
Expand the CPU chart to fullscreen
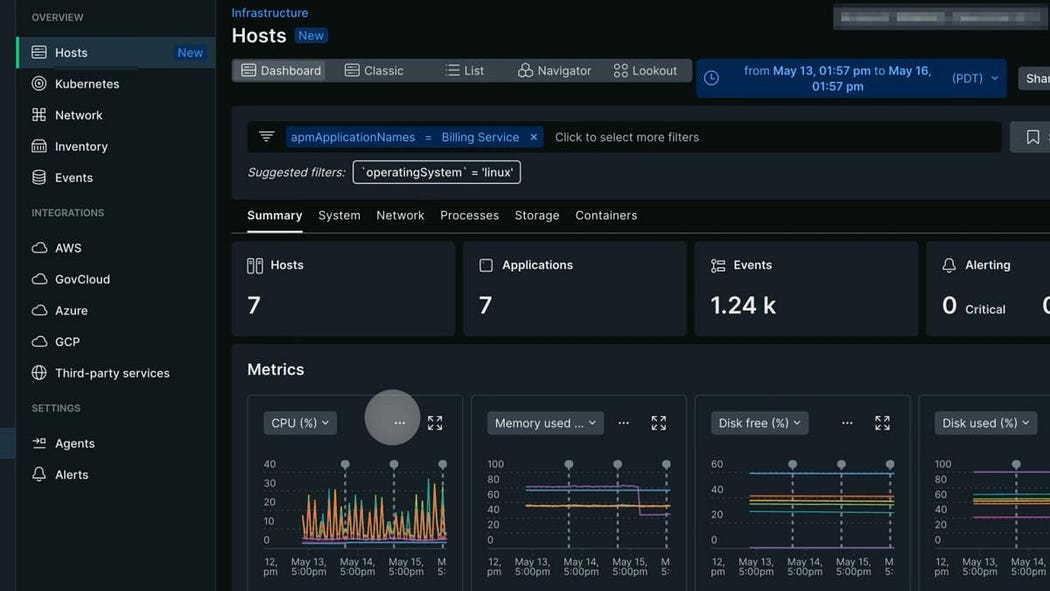(435, 423)
